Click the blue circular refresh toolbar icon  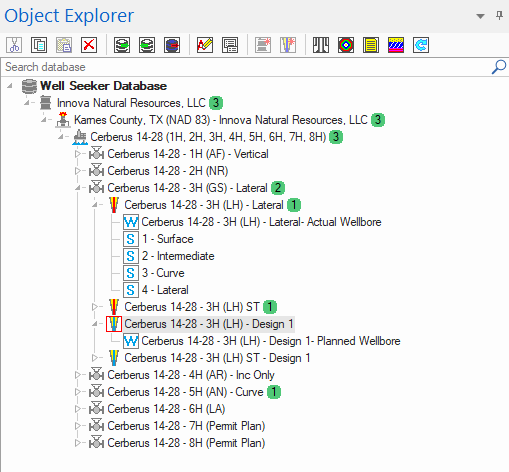(421, 45)
